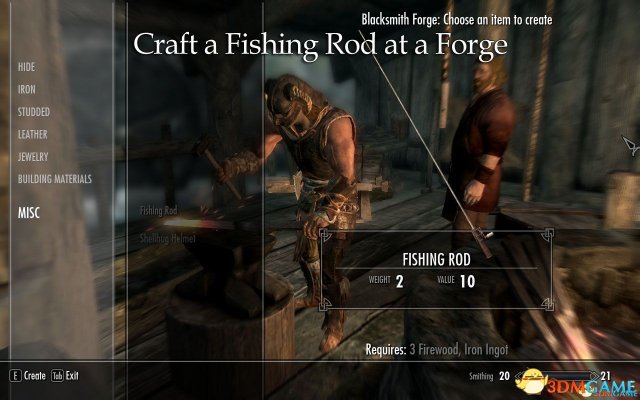
Task: Click the 3DMGAME mascot logo
Action: tap(531, 381)
